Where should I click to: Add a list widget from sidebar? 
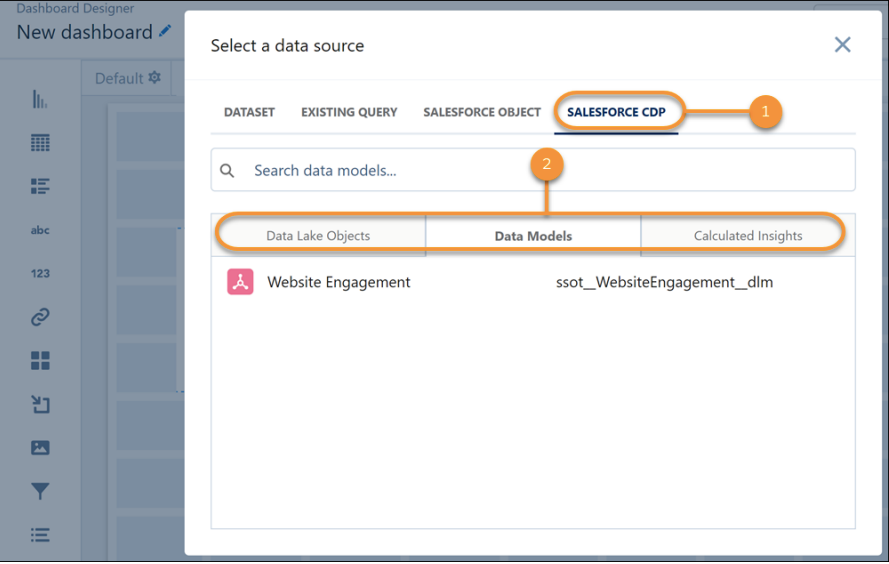pos(40,186)
